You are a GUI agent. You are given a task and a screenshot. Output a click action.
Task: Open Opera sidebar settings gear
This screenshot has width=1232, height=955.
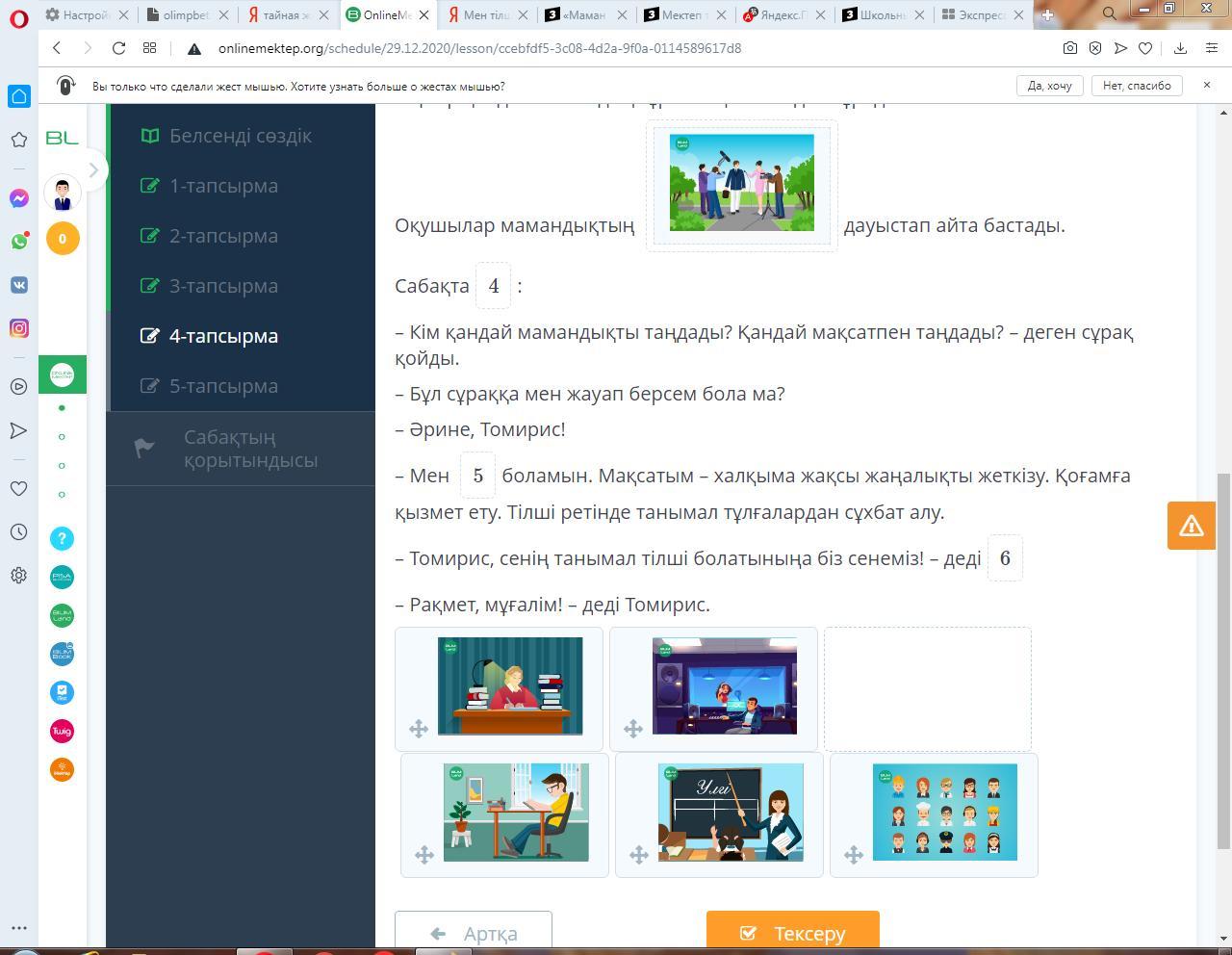(x=19, y=575)
